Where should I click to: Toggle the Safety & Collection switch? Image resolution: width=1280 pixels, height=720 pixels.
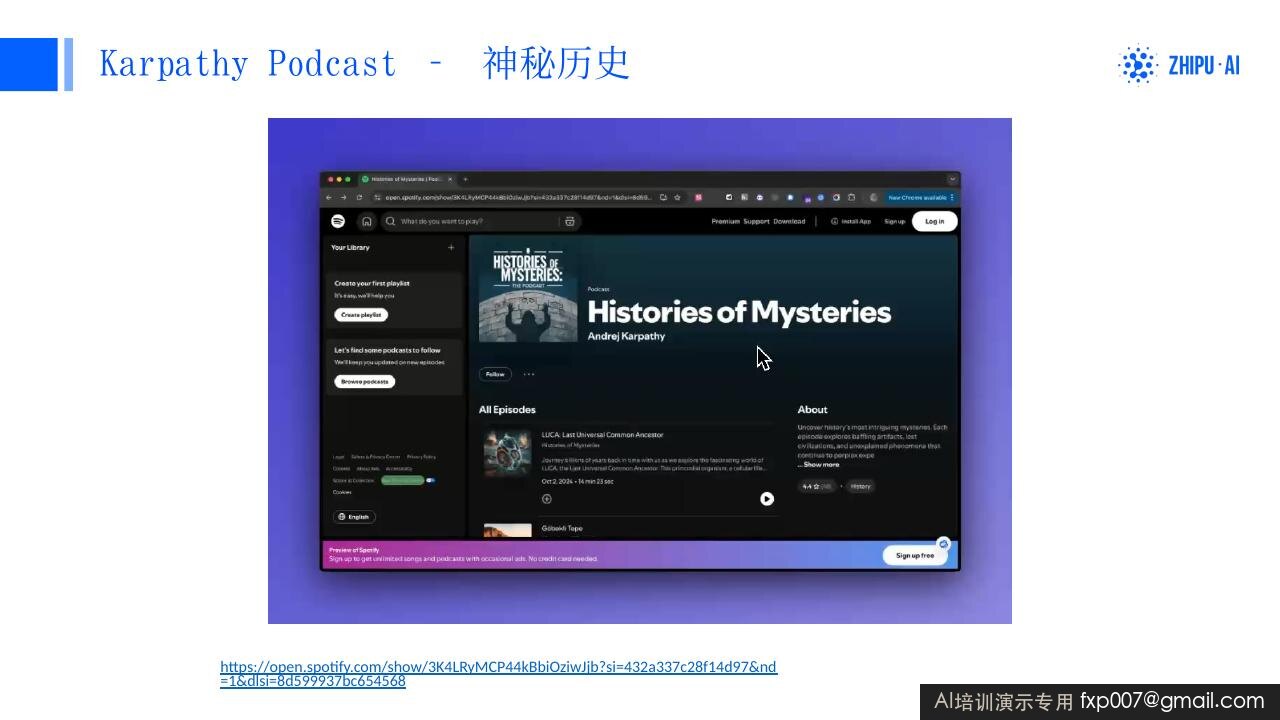coord(430,480)
